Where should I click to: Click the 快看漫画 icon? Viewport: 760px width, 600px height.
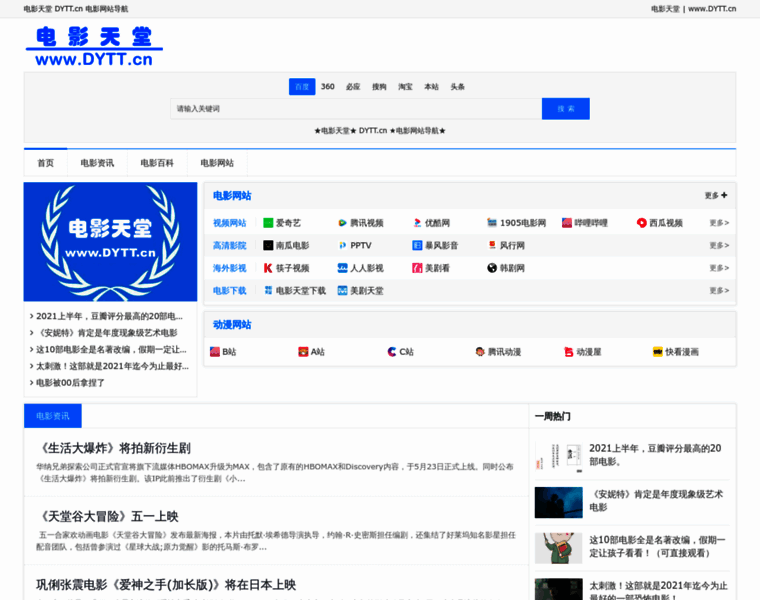point(658,352)
